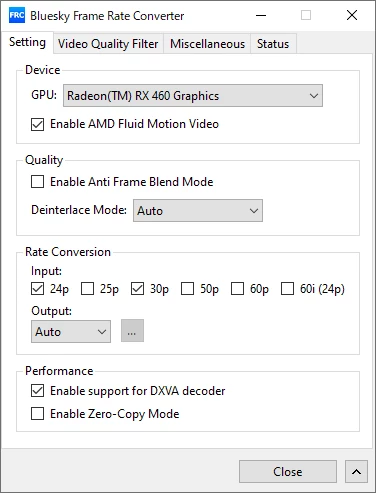The width and height of the screenshot is (376, 493).
Task: Open the GPU dropdown showing Radeon RX 460
Action: tap(193, 96)
